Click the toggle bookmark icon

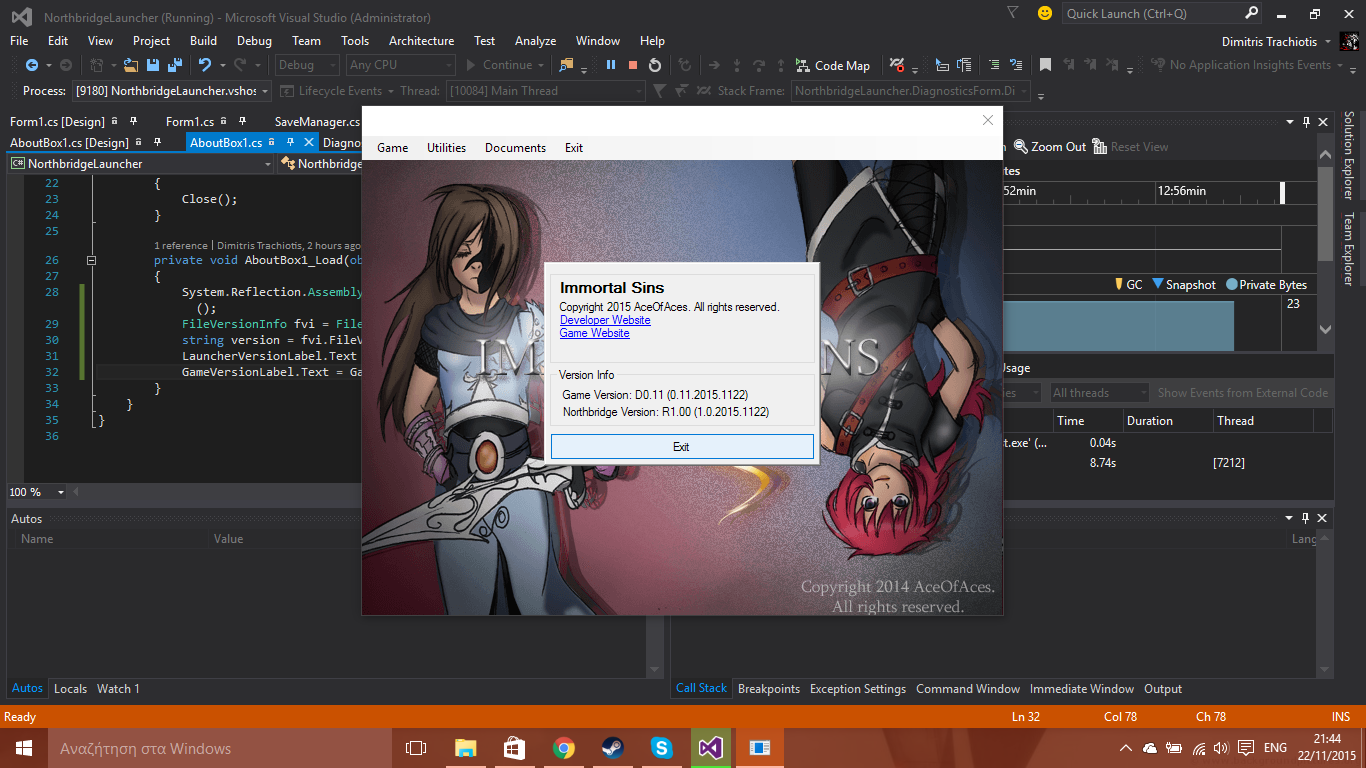tap(1045, 65)
